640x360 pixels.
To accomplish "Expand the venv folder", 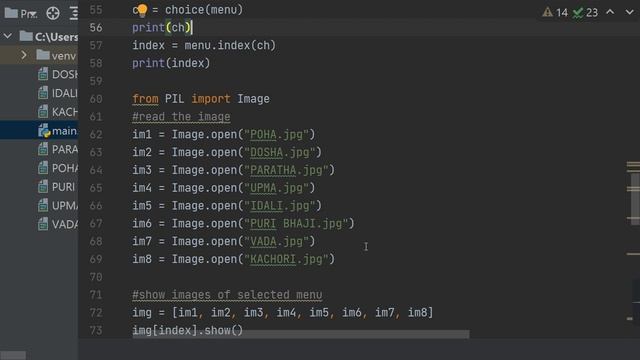I will [x=24, y=55].
